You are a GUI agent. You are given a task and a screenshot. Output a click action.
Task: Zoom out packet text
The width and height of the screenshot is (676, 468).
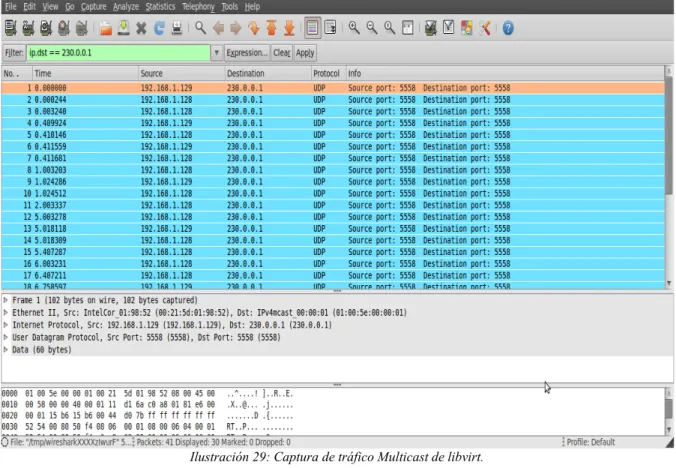pos(372,28)
